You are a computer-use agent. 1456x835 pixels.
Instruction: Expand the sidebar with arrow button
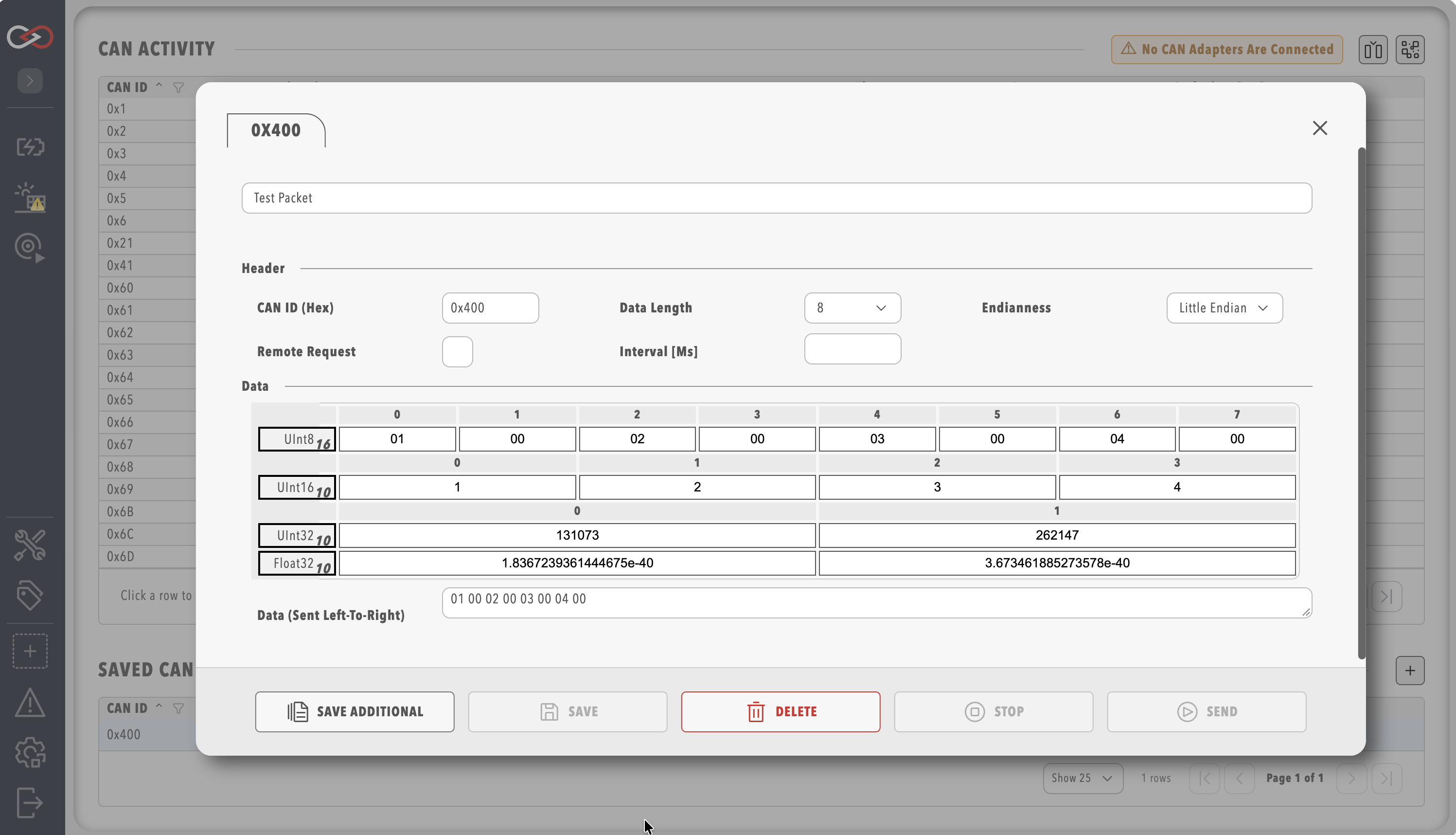pos(30,80)
